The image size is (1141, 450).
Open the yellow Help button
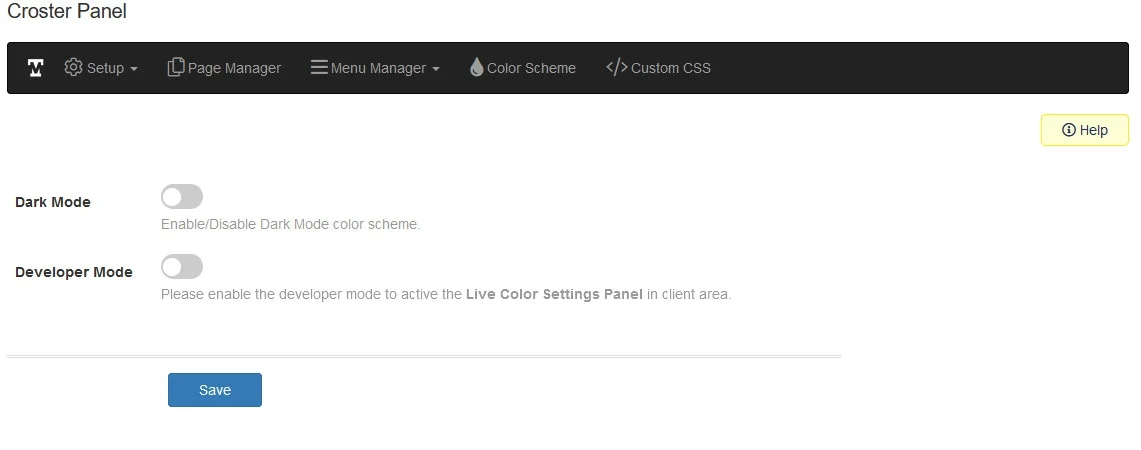coord(1085,130)
